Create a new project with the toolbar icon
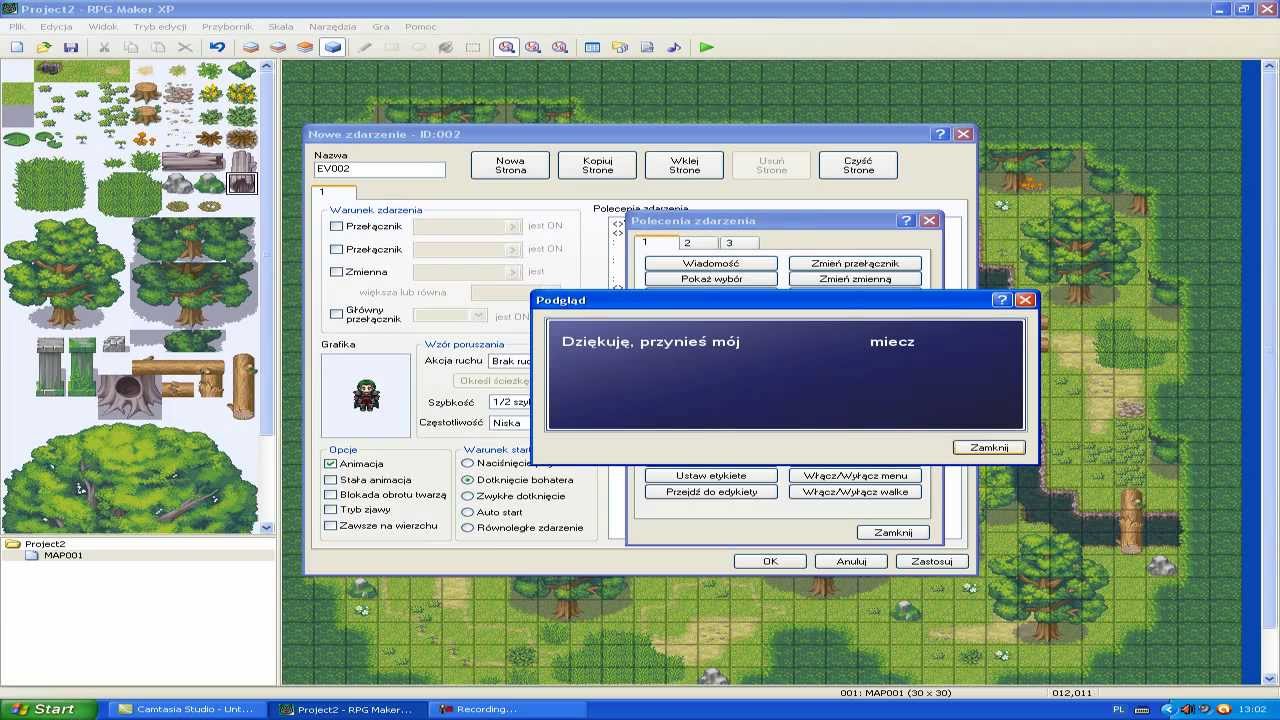The height and width of the screenshot is (720, 1280). point(17,47)
